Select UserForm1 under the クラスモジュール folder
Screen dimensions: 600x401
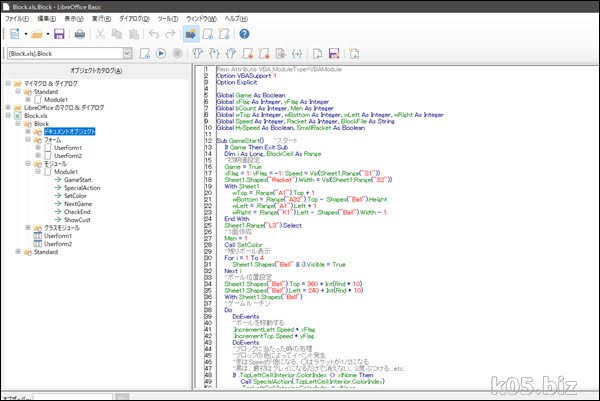pos(58,236)
